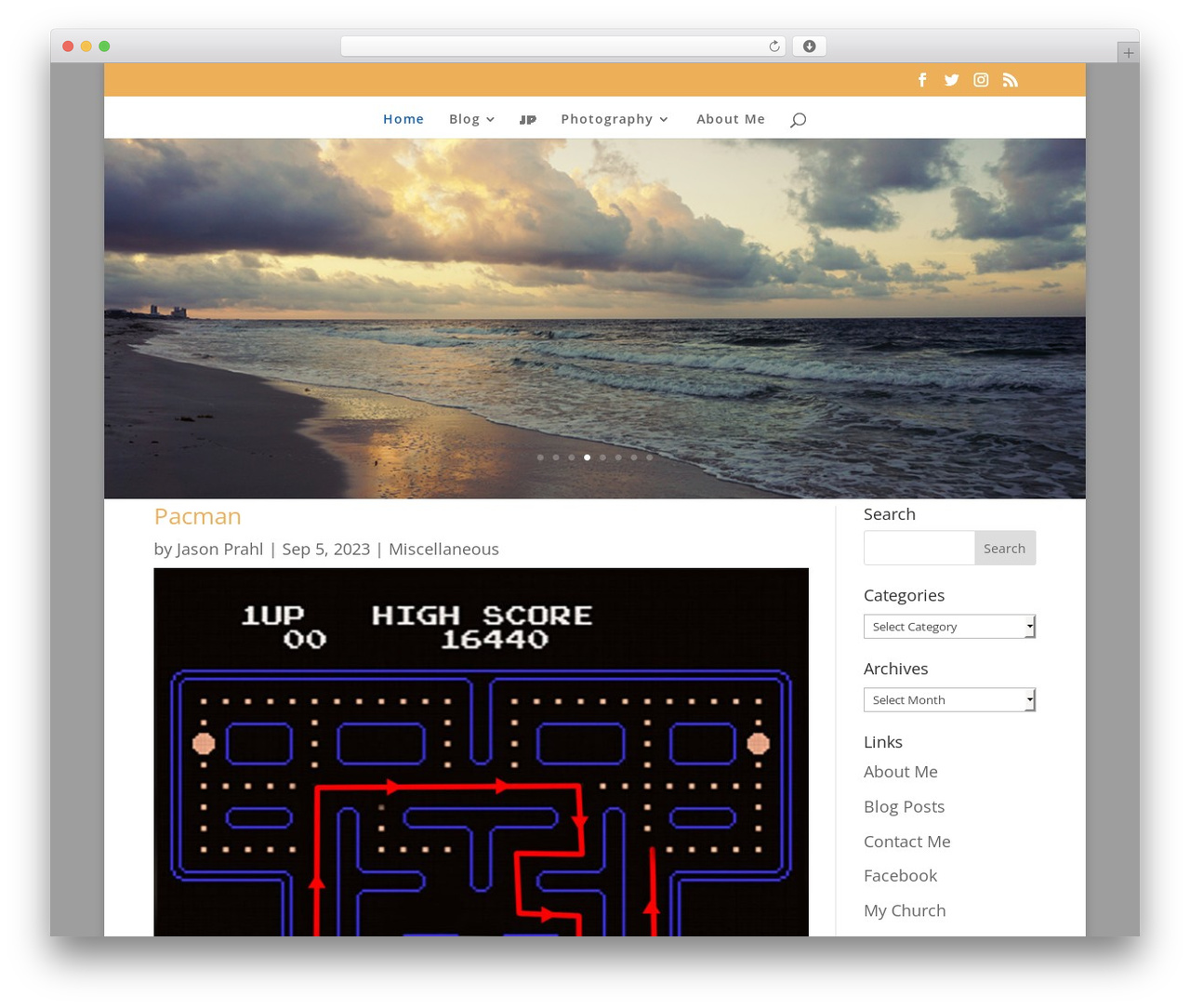1190x1008 pixels.
Task: Expand the Photography menu
Action: click(x=615, y=119)
